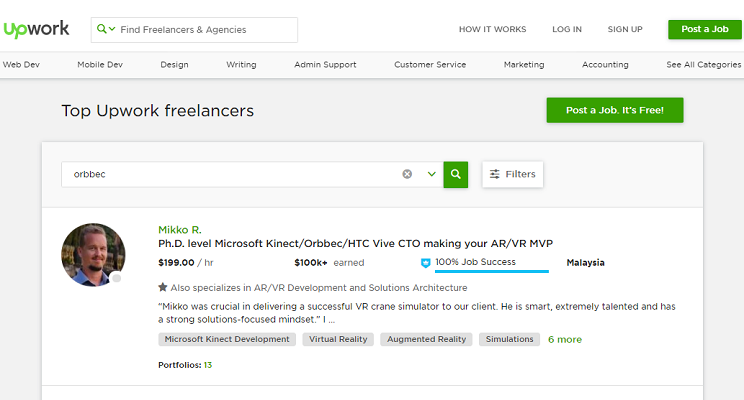744x400 pixels.
Task: Open the Filters panel
Action: [x=512, y=174]
